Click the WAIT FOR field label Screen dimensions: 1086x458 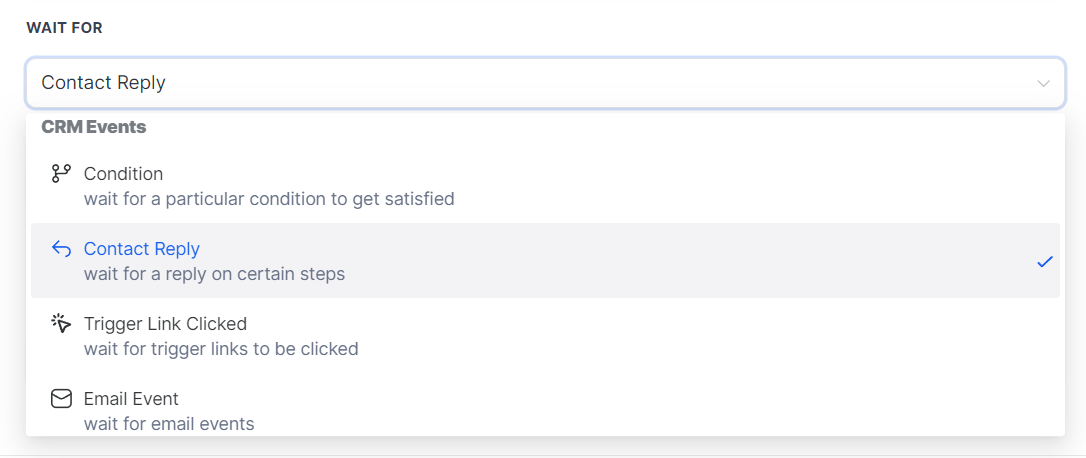pyautogui.click(x=64, y=28)
